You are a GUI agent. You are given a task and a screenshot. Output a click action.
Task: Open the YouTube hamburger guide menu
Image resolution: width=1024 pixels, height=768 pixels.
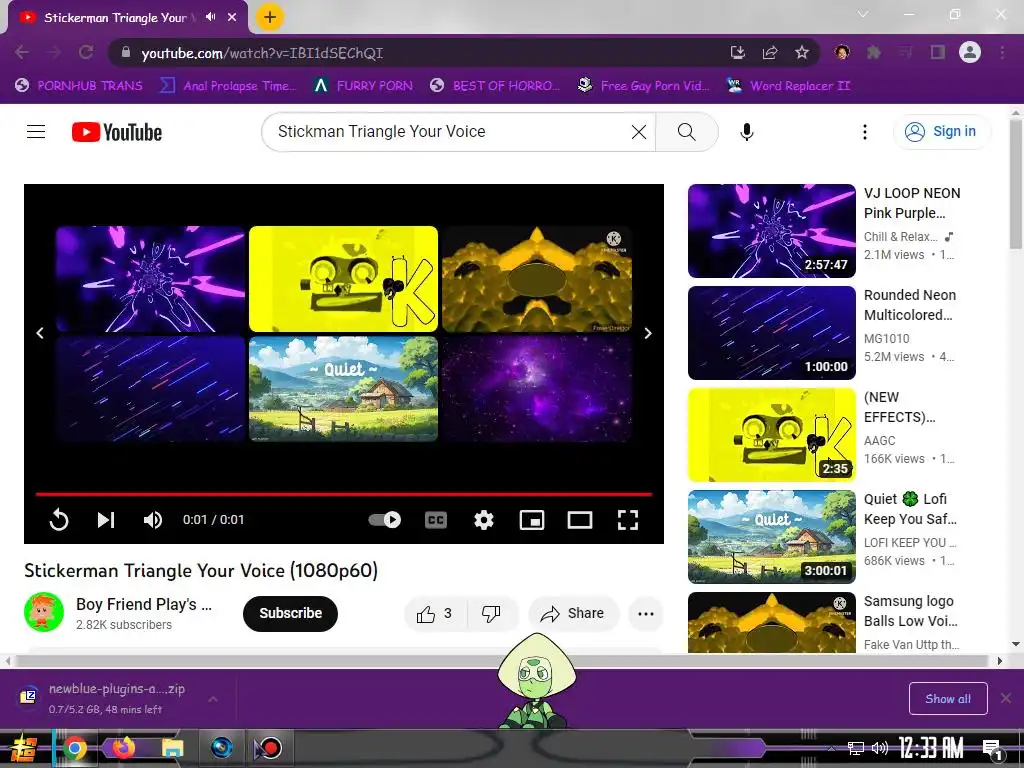tap(36, 132)
